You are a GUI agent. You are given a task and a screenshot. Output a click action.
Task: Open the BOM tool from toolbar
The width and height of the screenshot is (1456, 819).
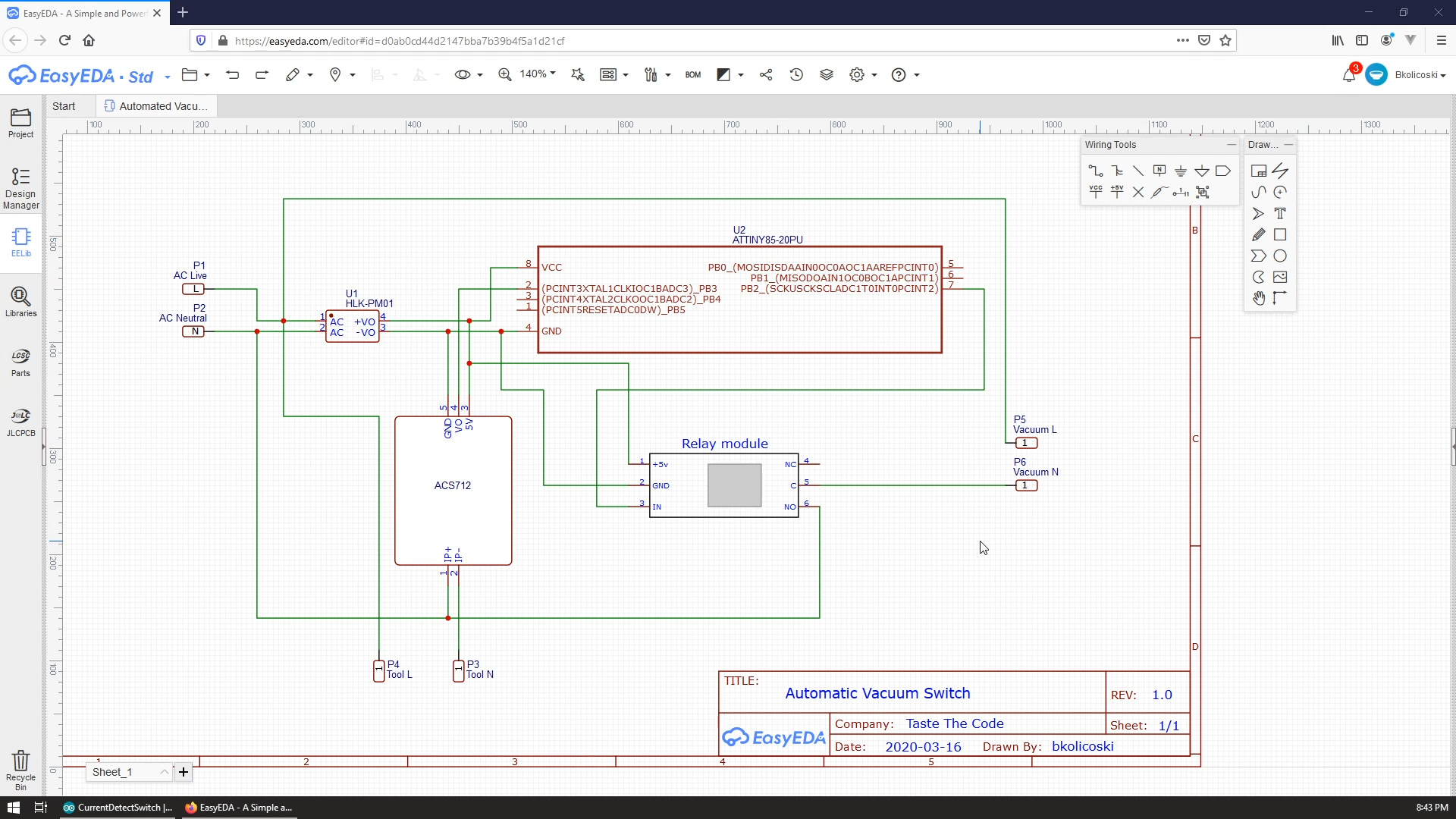click(x=692, y=74)
